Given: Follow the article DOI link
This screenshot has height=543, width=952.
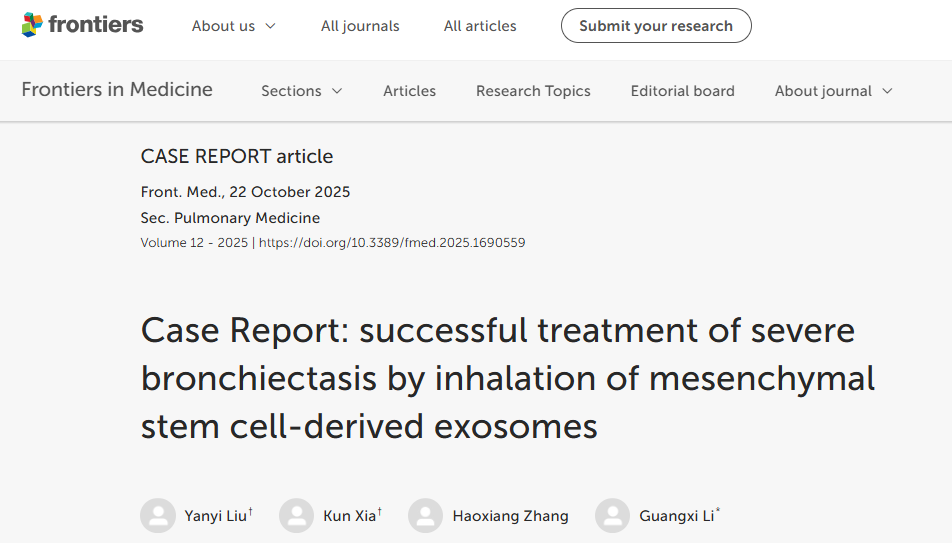Looking at the screenshot, I should pyautogui.click(x=392, y=243).
